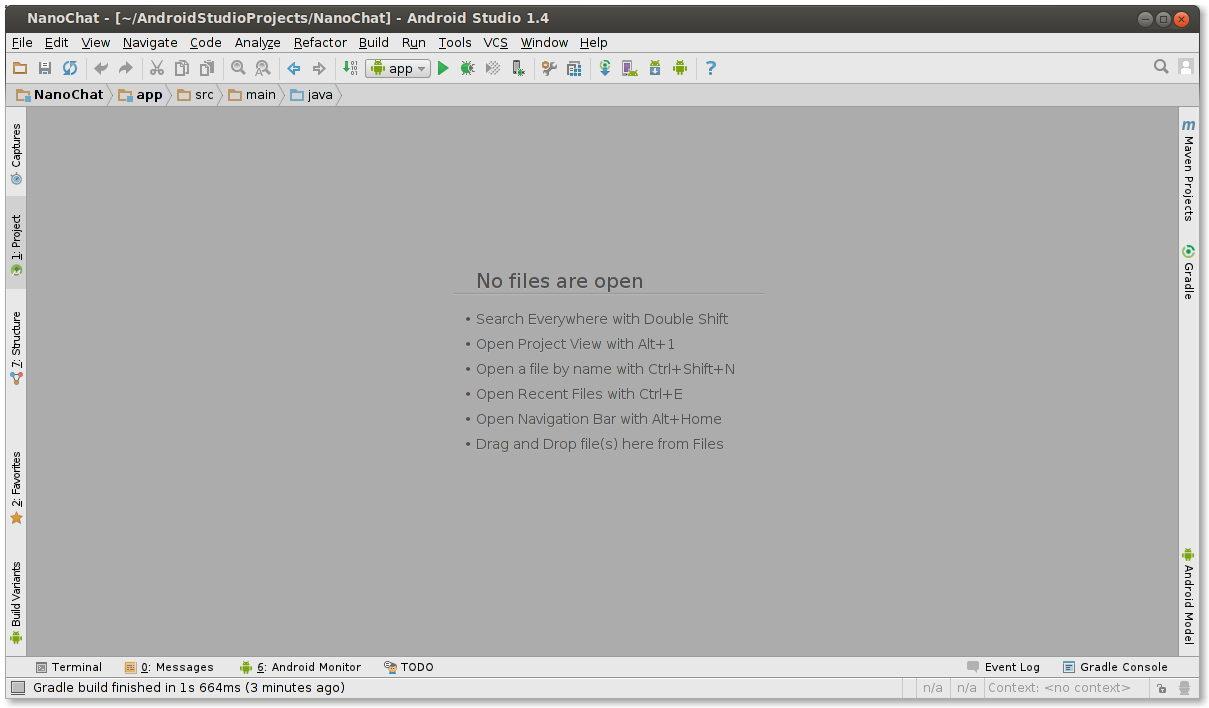Open the Refactor menu
The width and height of the screenshot is (1209, 708).
point(320,43)
